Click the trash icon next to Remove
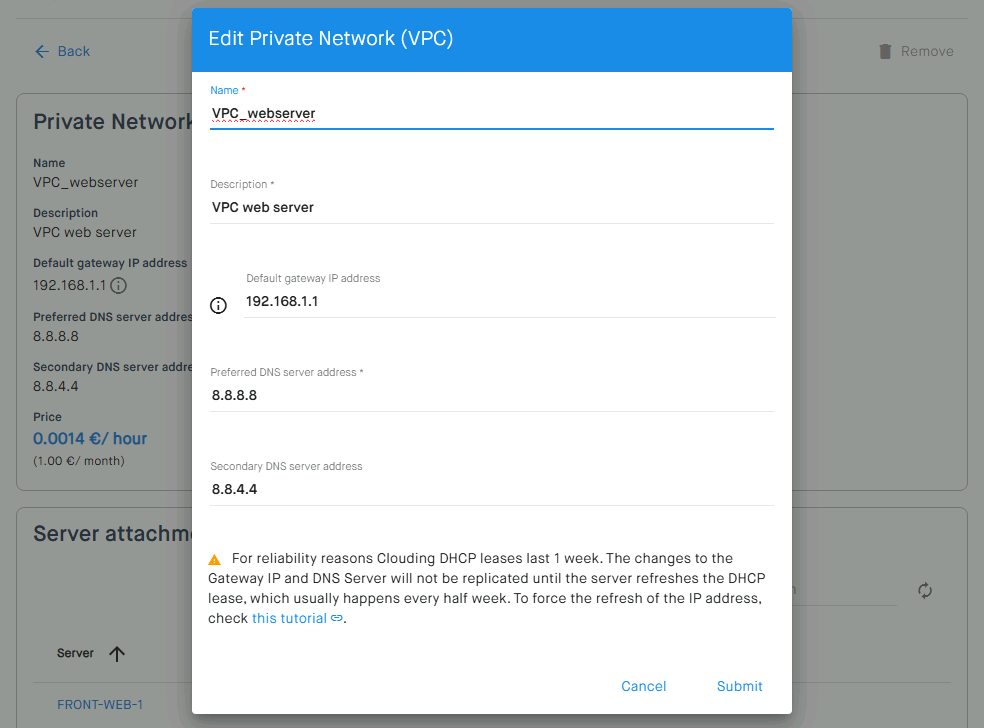Viewport: 984px width, 728px height. pyautogui.click(x=885, y=51)
